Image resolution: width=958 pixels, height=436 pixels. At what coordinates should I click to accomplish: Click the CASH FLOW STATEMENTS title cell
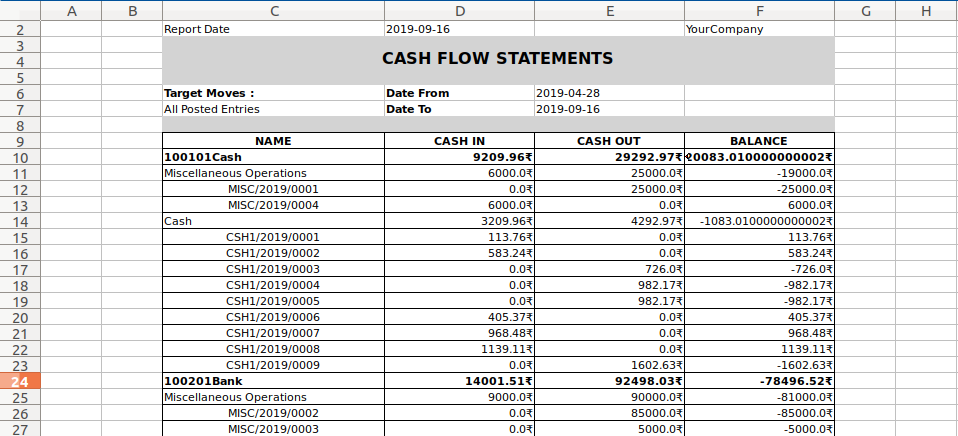(x=498, y=59)
